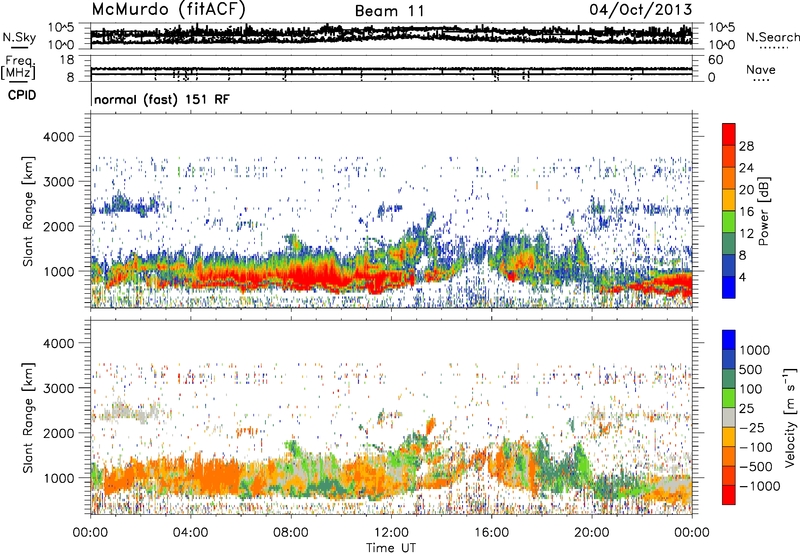This screenshot has height=554, width=800.
Task: Click the gray segment of velocity colorbar
Action: click(x=729, y=417)
